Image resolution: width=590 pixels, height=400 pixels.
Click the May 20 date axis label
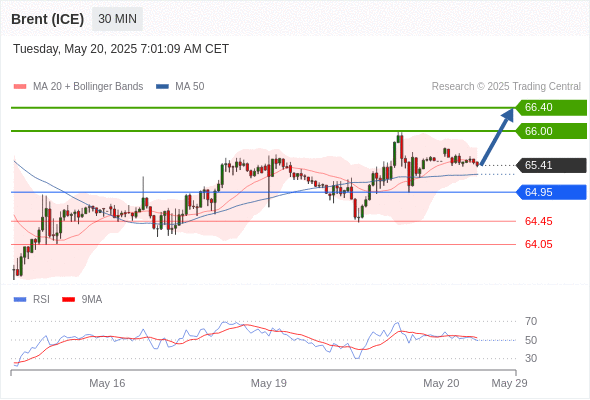coord(441,383)
